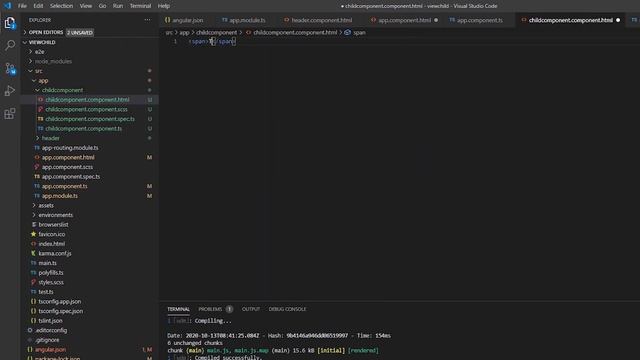Expand the node_modules folder

pos(53,61)
